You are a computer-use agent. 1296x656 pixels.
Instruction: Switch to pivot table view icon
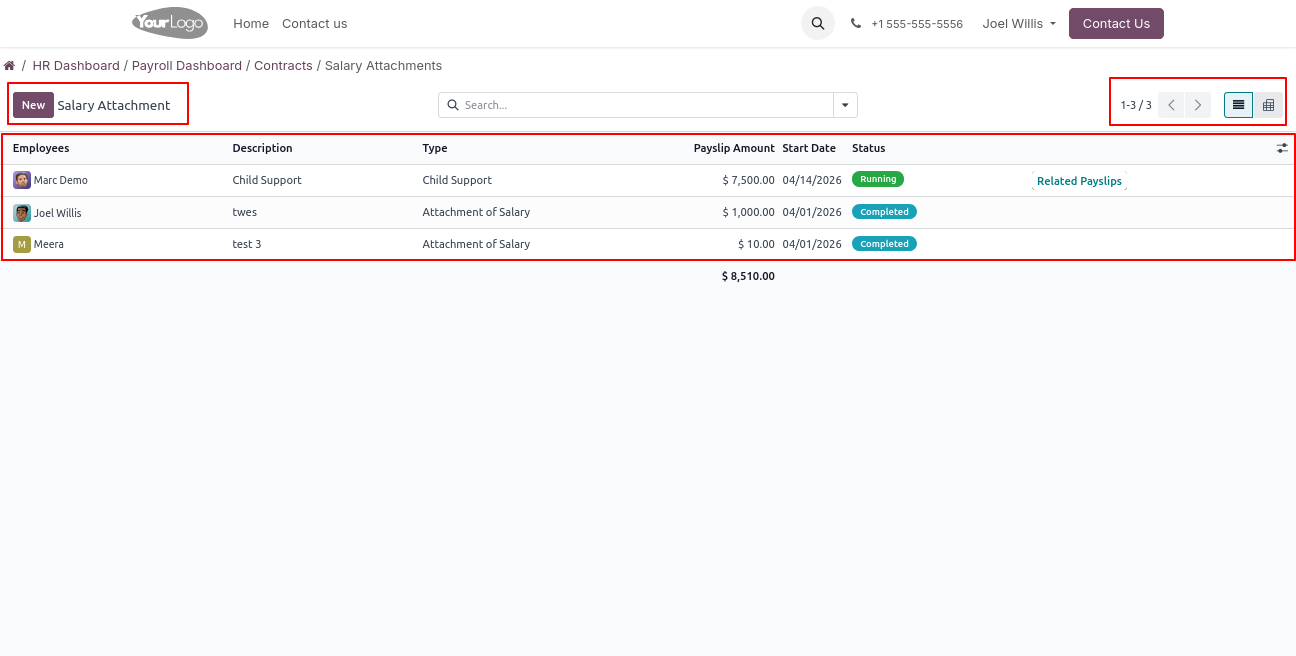[1268, 105]
